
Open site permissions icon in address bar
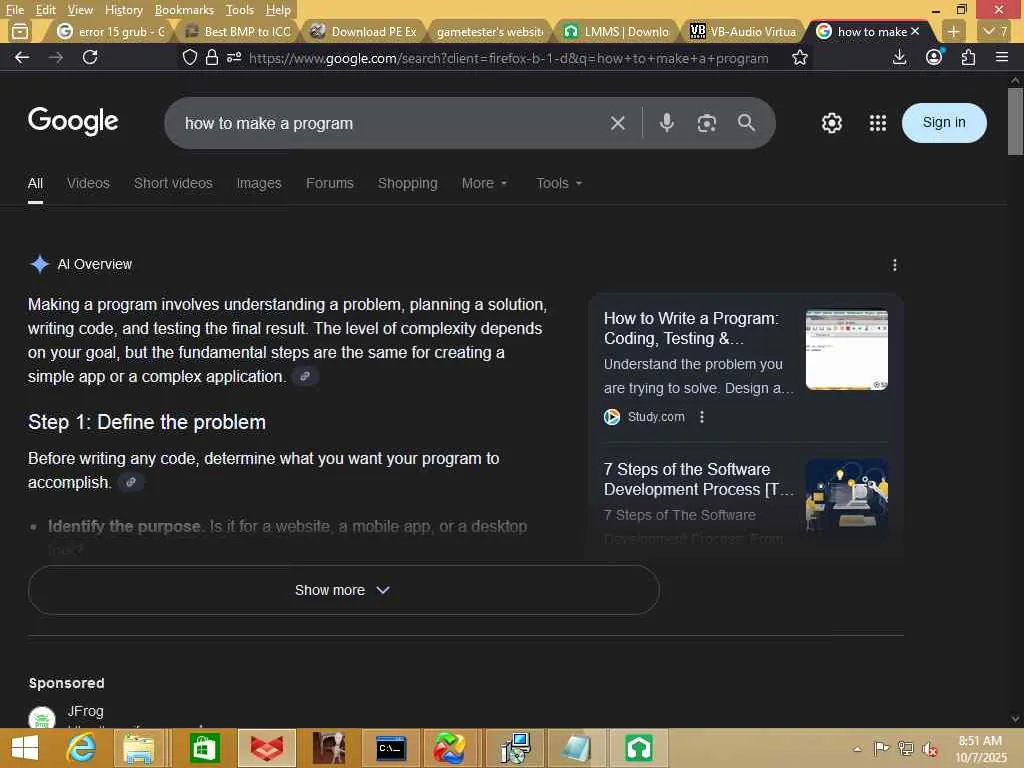[234, 57]
